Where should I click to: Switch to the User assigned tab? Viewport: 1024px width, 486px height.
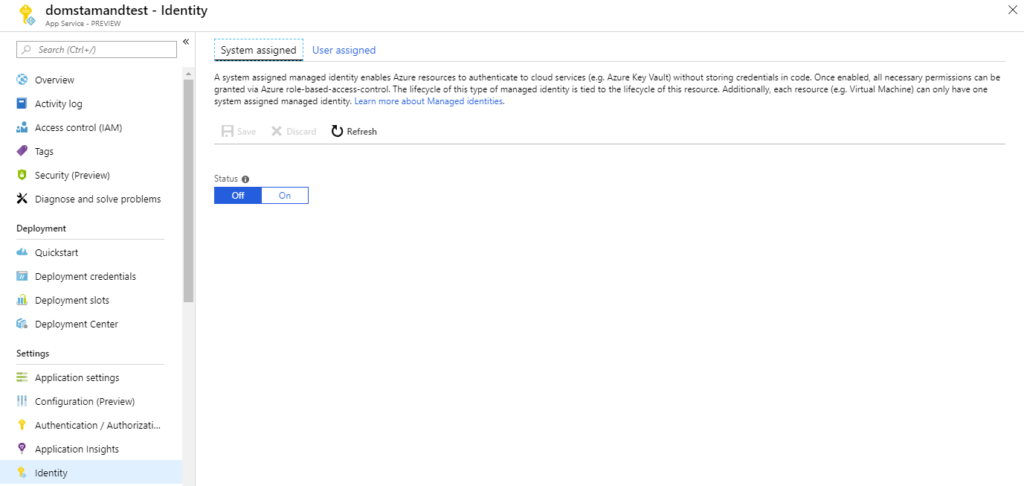point(344,50)
